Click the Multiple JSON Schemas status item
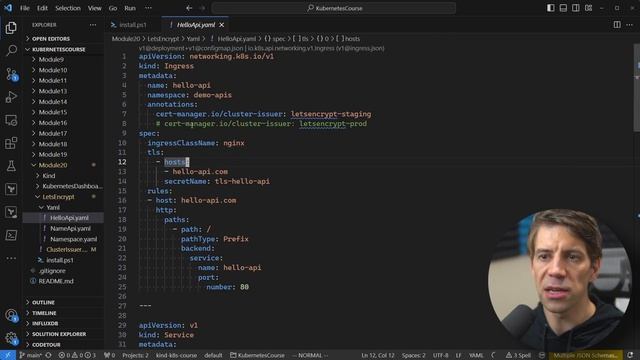Viewport: 640px width, 360px height. (585, 355)
